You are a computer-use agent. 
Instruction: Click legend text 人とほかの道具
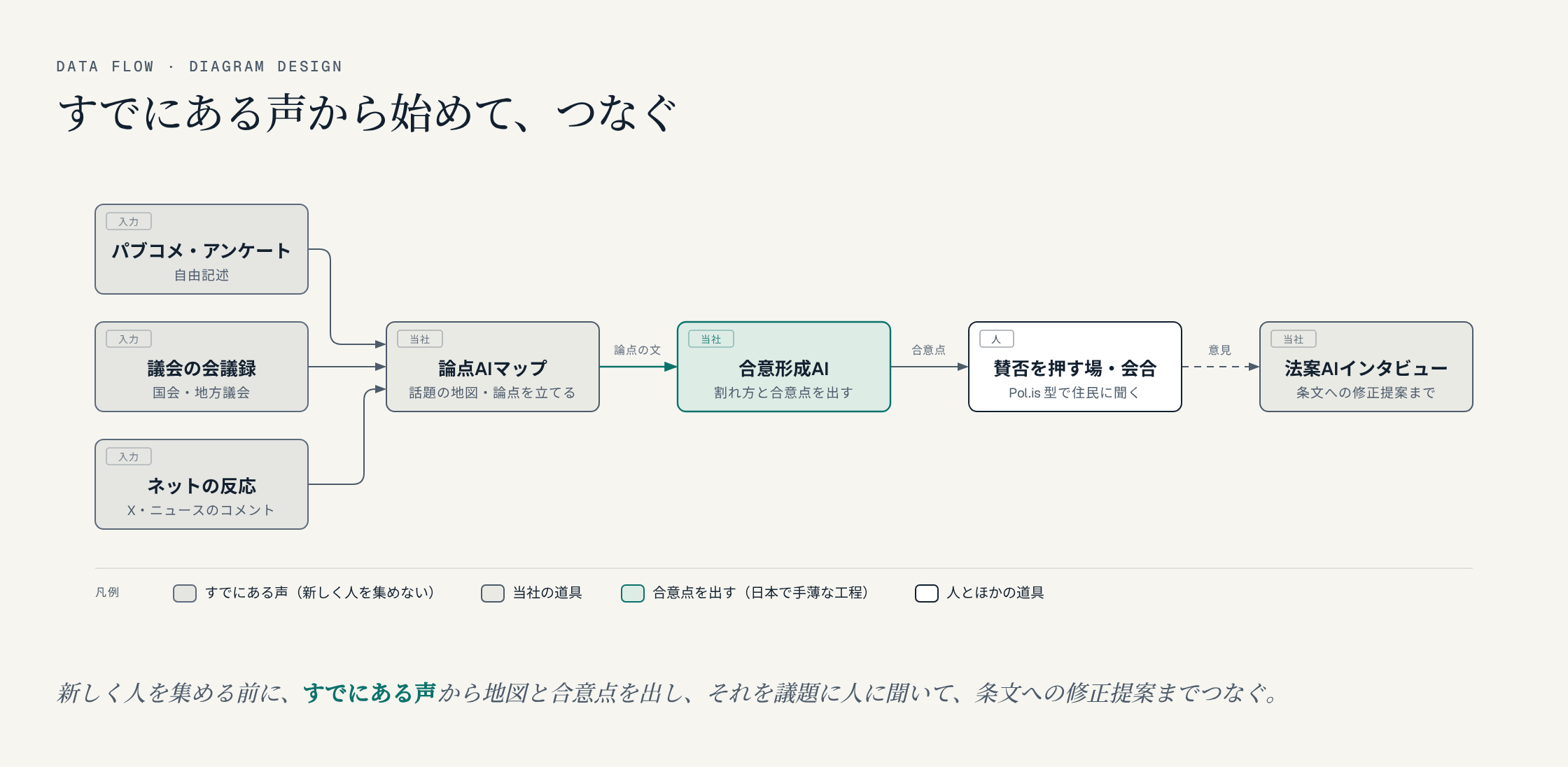[x=995, y=593]
